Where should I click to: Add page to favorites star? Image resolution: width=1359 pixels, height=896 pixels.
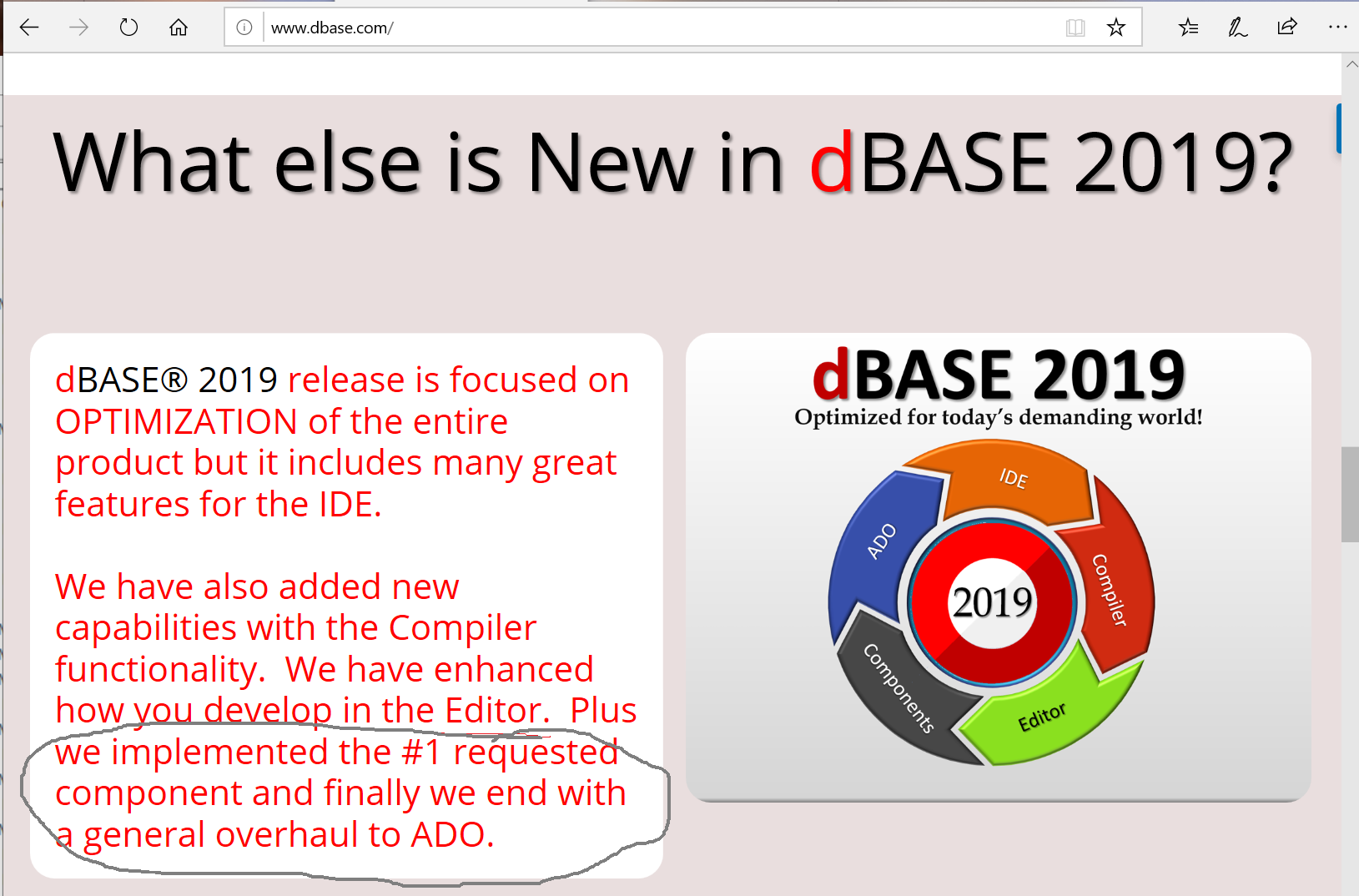tap(1116, 28)
